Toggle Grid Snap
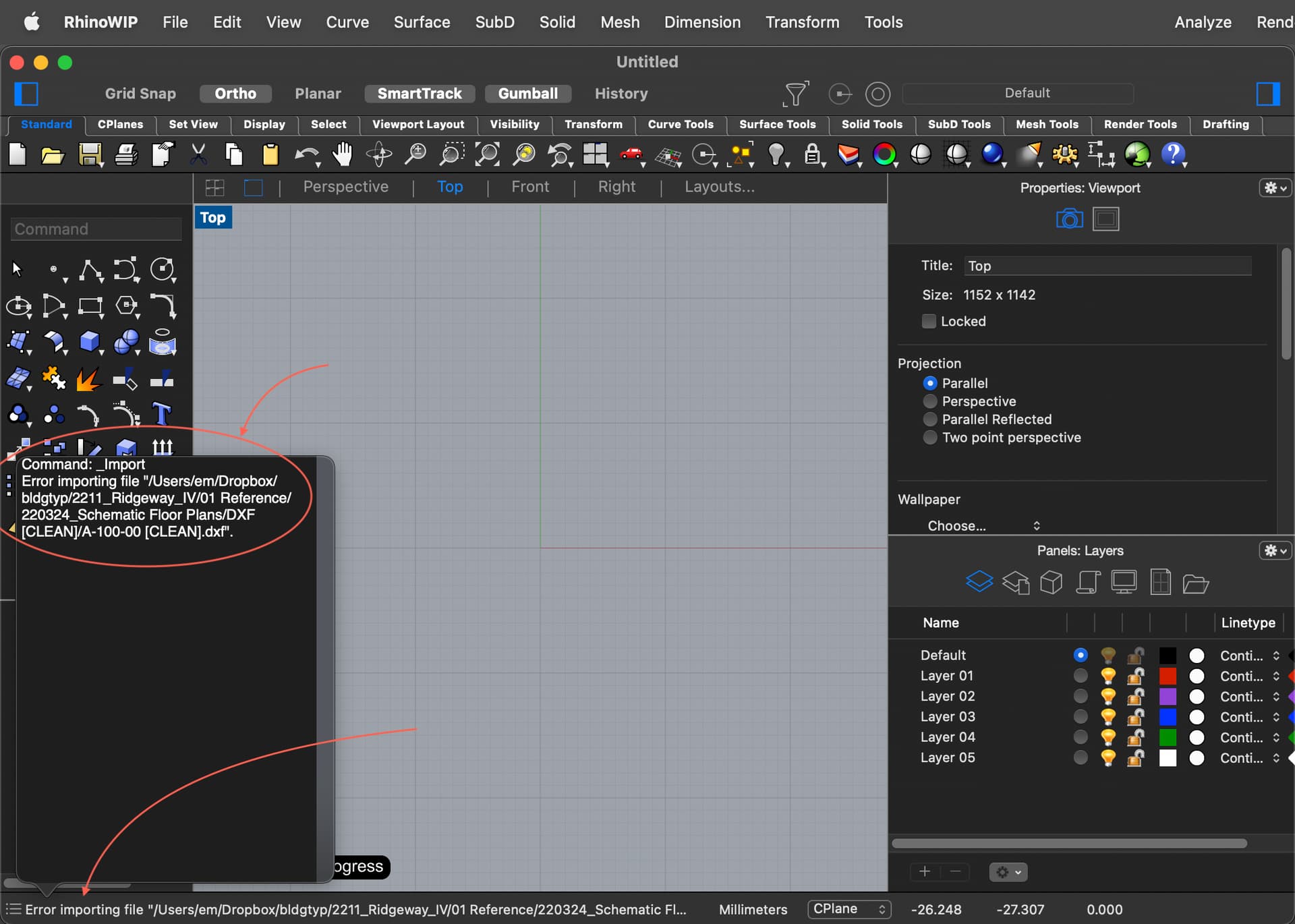The height and width of the screenshot is (924, 1295). click(x=140, y=94)
